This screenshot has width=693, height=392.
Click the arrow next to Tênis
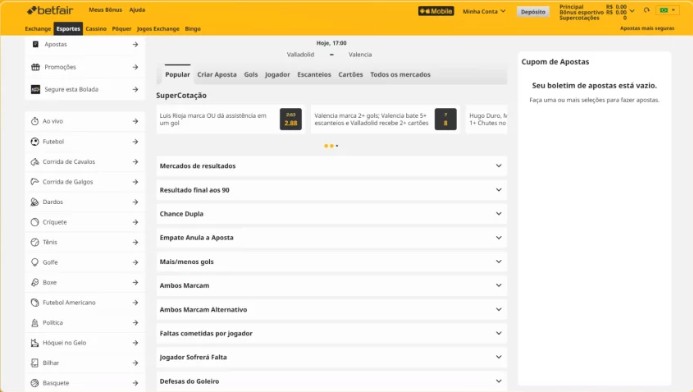click(x=135, y=242)
